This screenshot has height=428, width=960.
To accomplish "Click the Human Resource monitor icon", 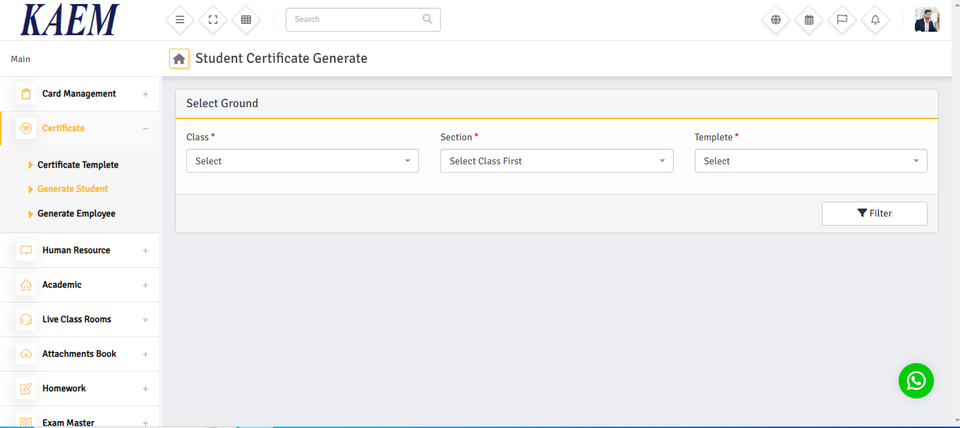I will pyautogui.click(x=26, y=250).
